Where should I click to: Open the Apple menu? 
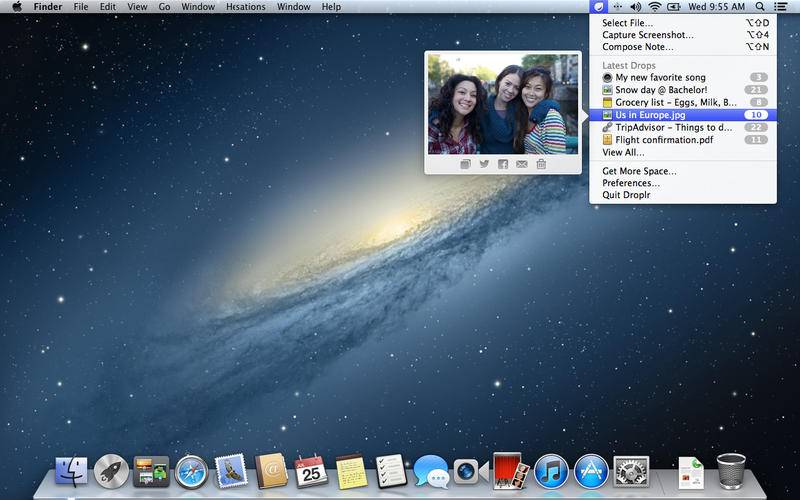[17, 7]
